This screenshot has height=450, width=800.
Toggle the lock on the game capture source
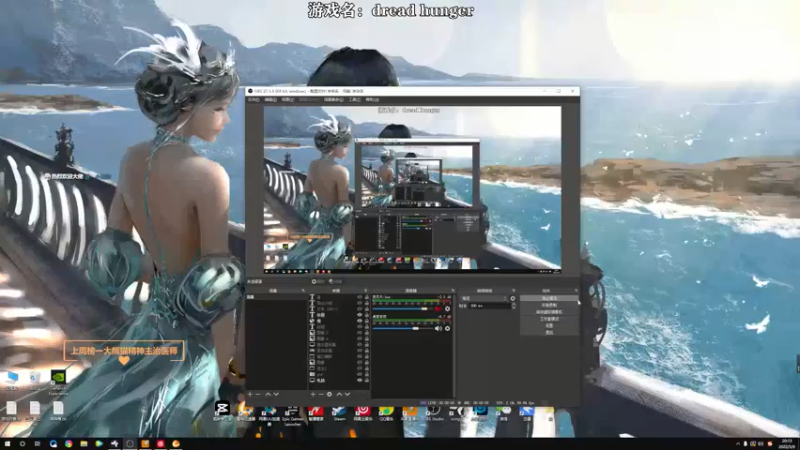(367, 351)
